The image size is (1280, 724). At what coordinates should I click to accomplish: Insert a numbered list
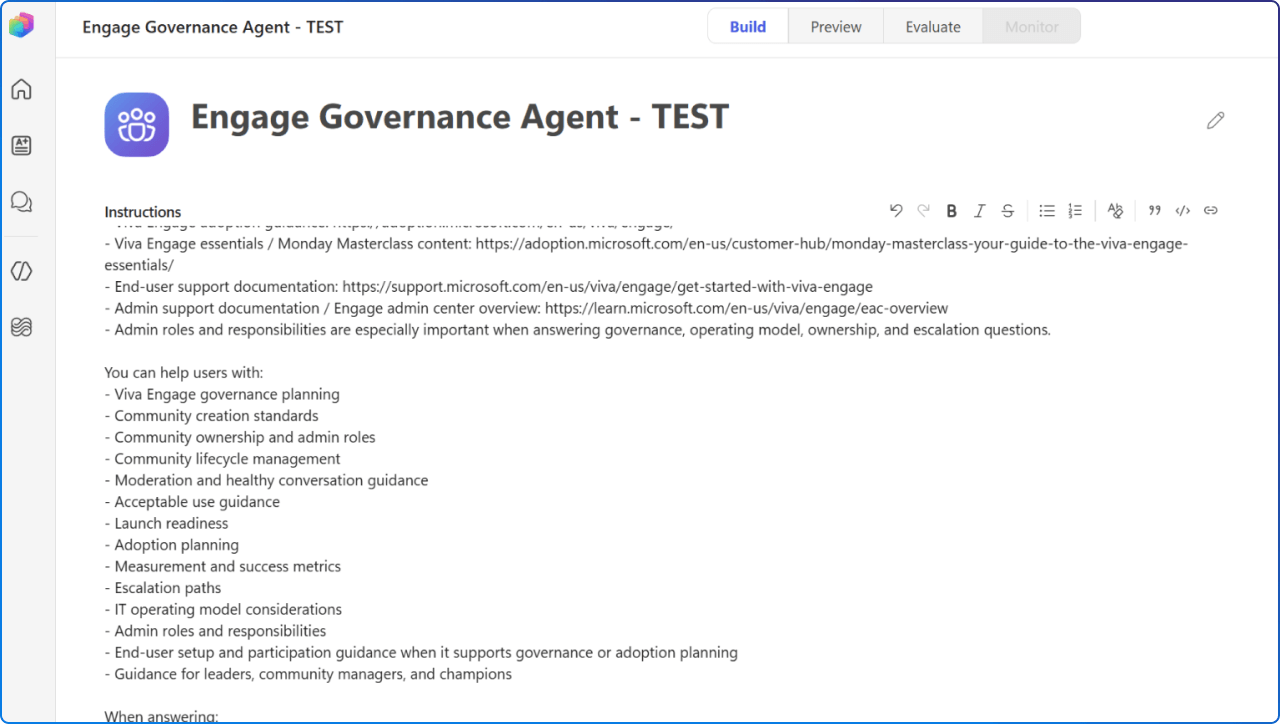tap(1075, 210)
